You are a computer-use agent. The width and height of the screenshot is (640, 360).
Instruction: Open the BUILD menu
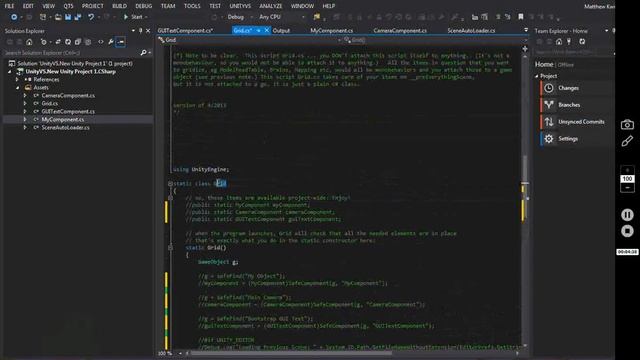pyautogui.click(x=119, y=6)
